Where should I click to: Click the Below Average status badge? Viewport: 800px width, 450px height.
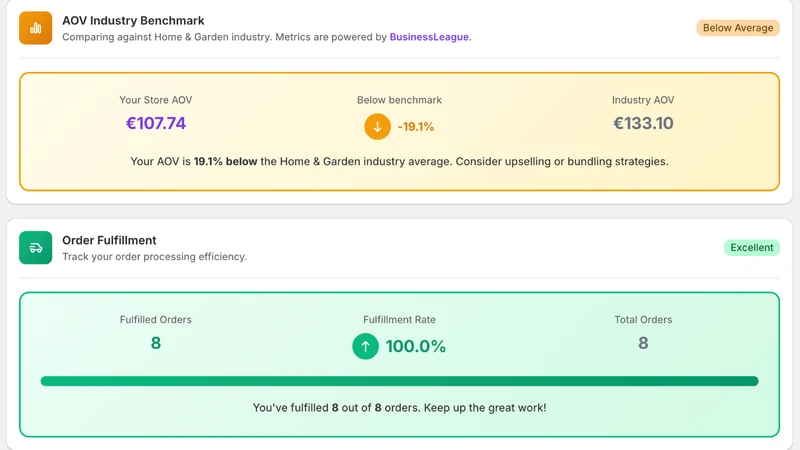point(738,28)
